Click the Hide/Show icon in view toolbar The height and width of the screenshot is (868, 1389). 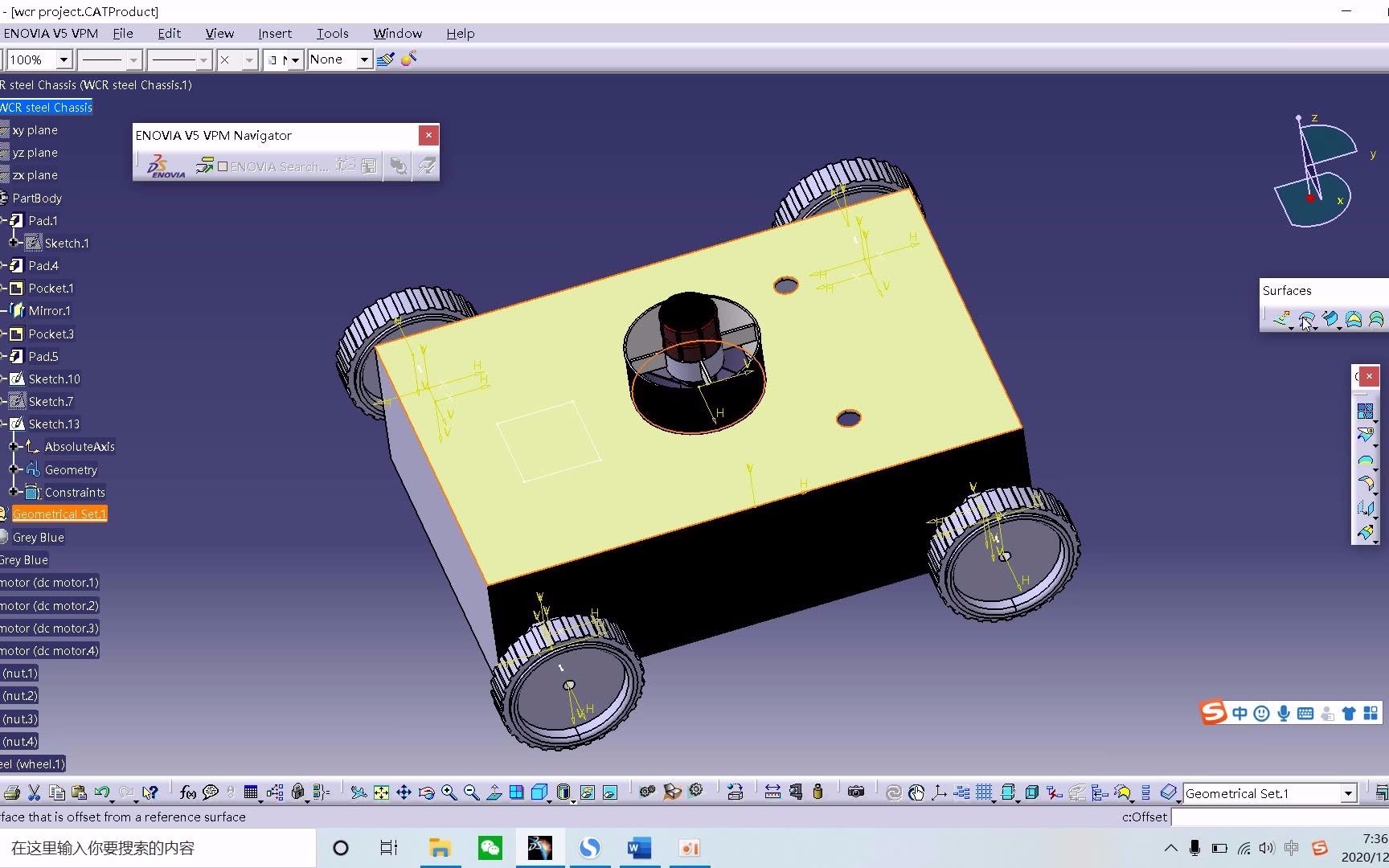tap(588, 792)
